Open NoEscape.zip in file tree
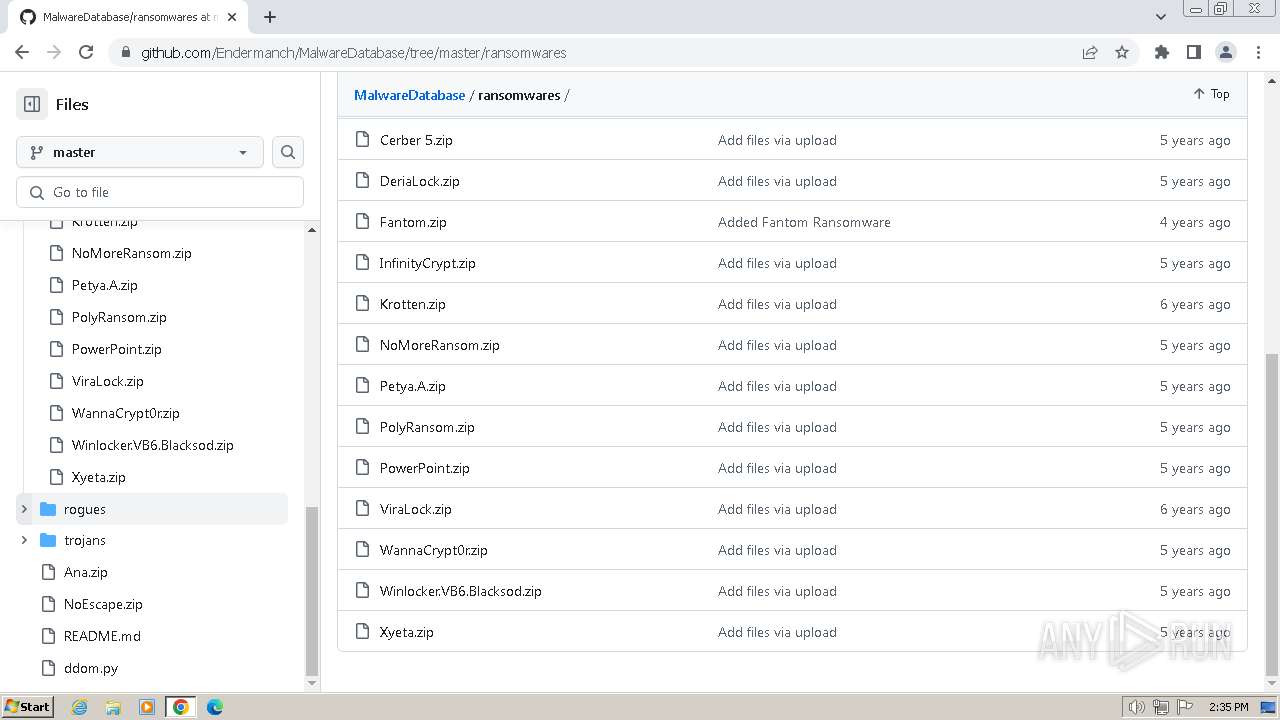 (103, 604)
